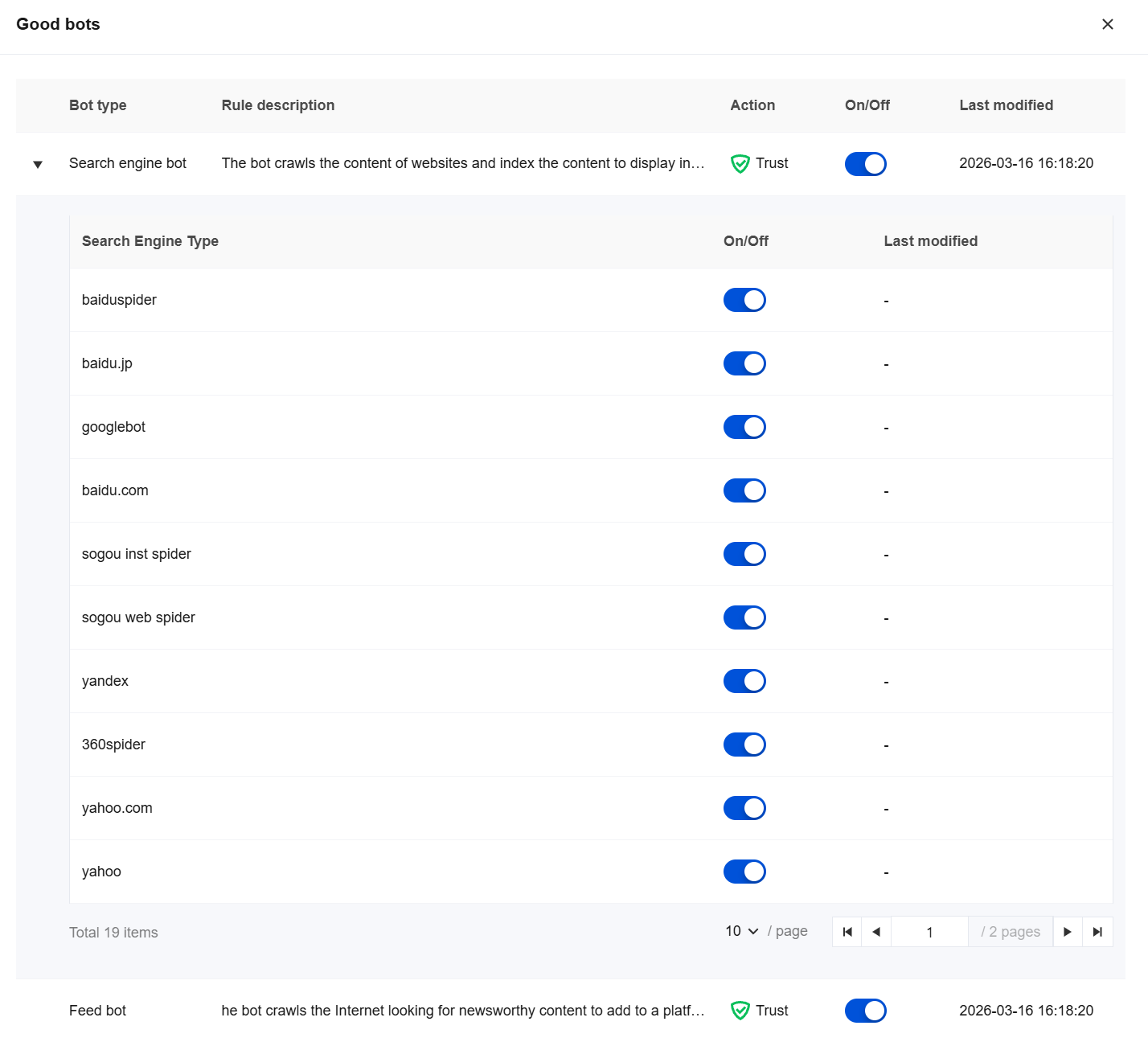Click the Feed bot modified timestamp
Screen dimensions: 1148x1042
pyautogui.click(x=1027, y=1011)
